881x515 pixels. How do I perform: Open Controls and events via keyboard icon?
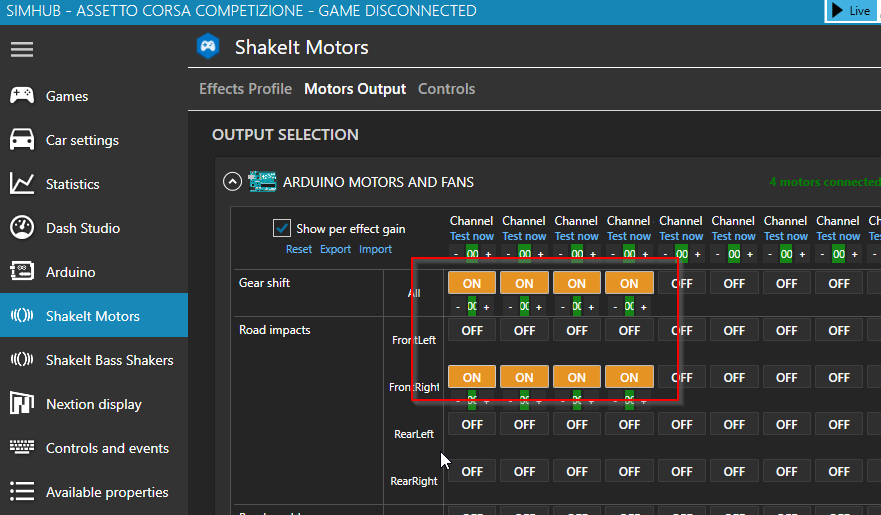(22, 448)
